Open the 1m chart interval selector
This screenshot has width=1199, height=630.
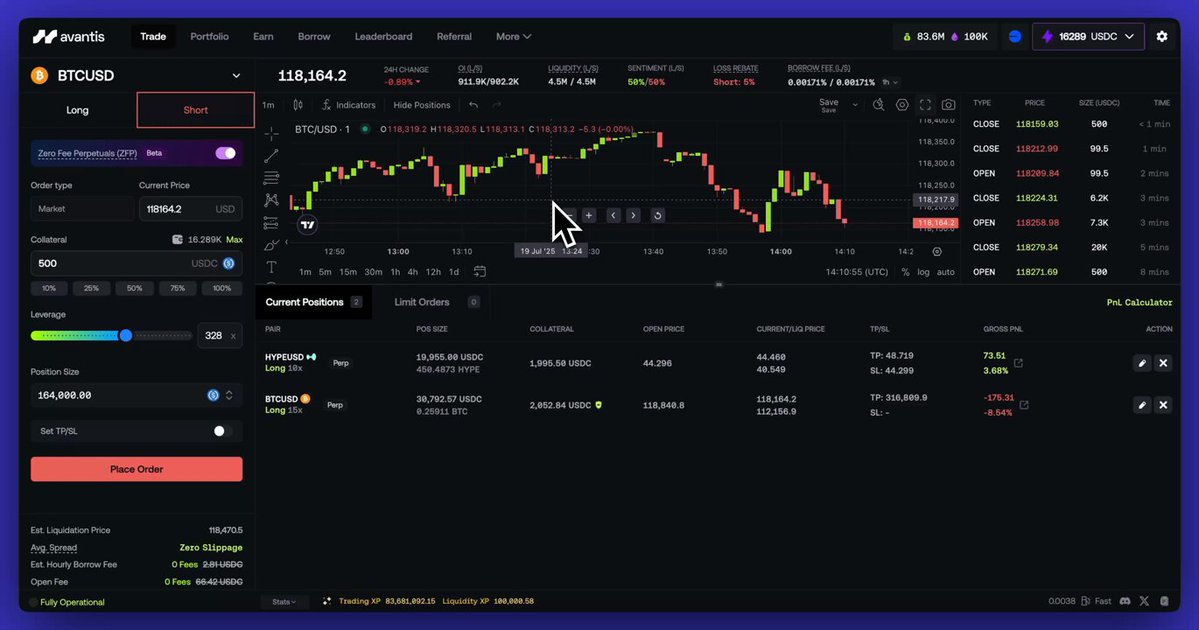click(x=268, y=105)
